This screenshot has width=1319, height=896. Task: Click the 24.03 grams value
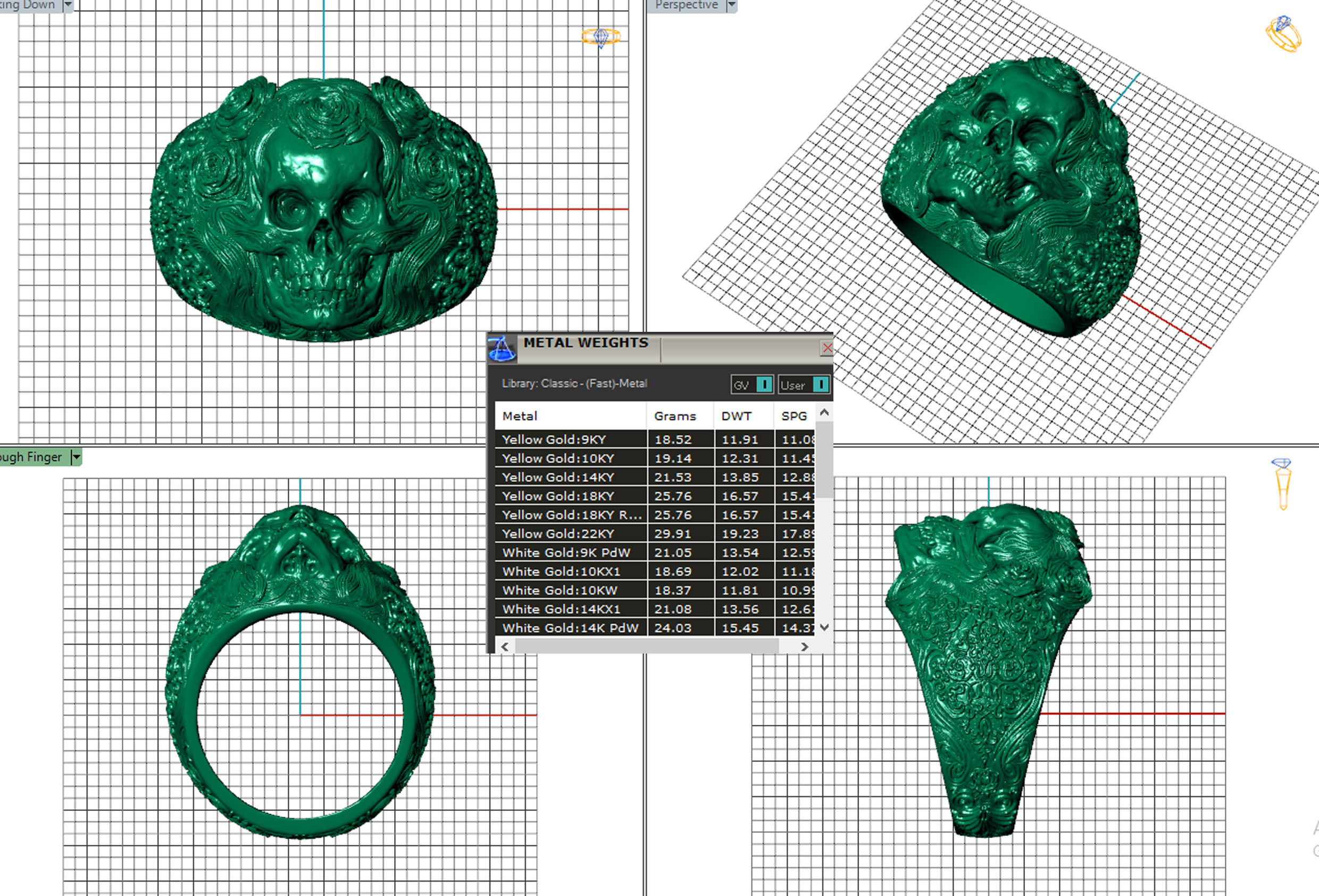673,627
